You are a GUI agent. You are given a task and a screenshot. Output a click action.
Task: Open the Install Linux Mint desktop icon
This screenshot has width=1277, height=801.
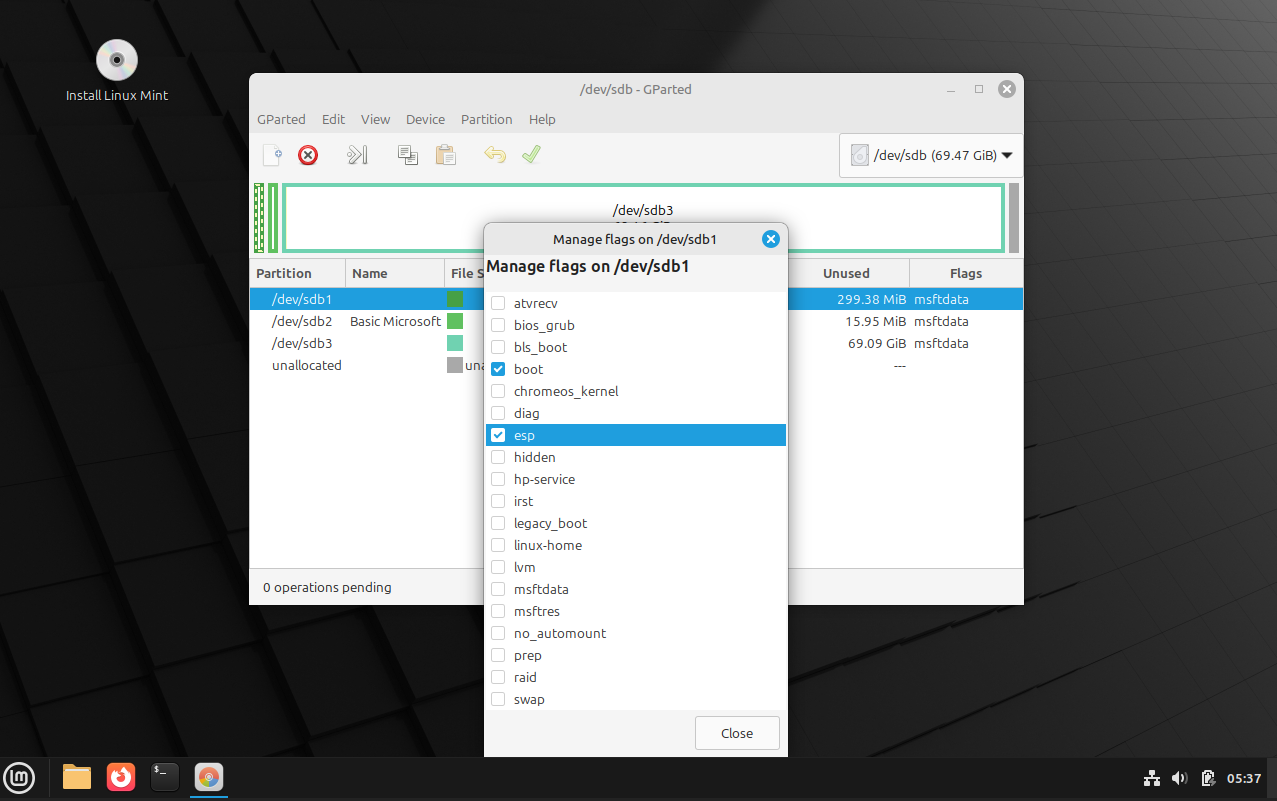(117, 71)
